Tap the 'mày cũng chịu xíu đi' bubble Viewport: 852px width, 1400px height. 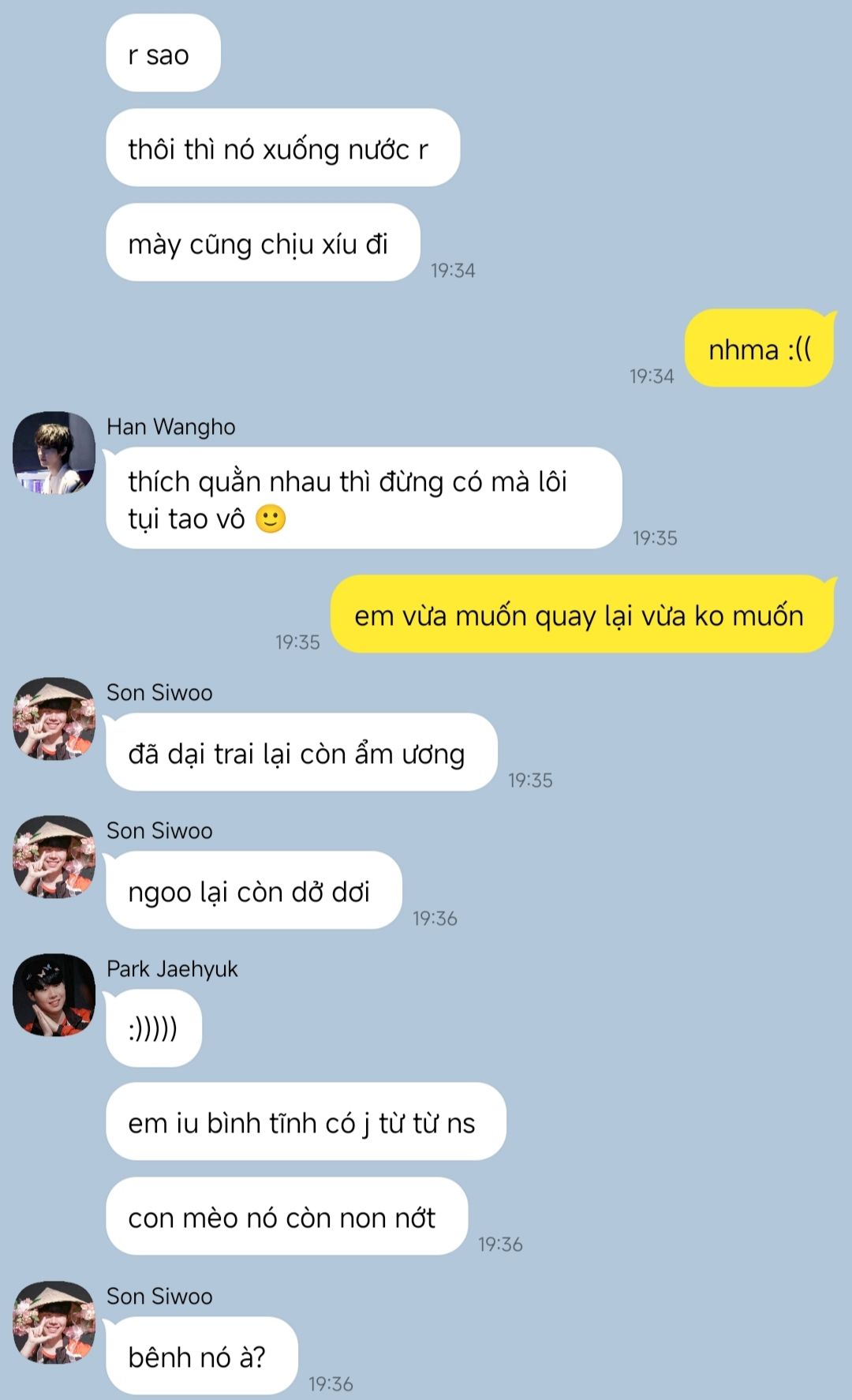[263, 242]
